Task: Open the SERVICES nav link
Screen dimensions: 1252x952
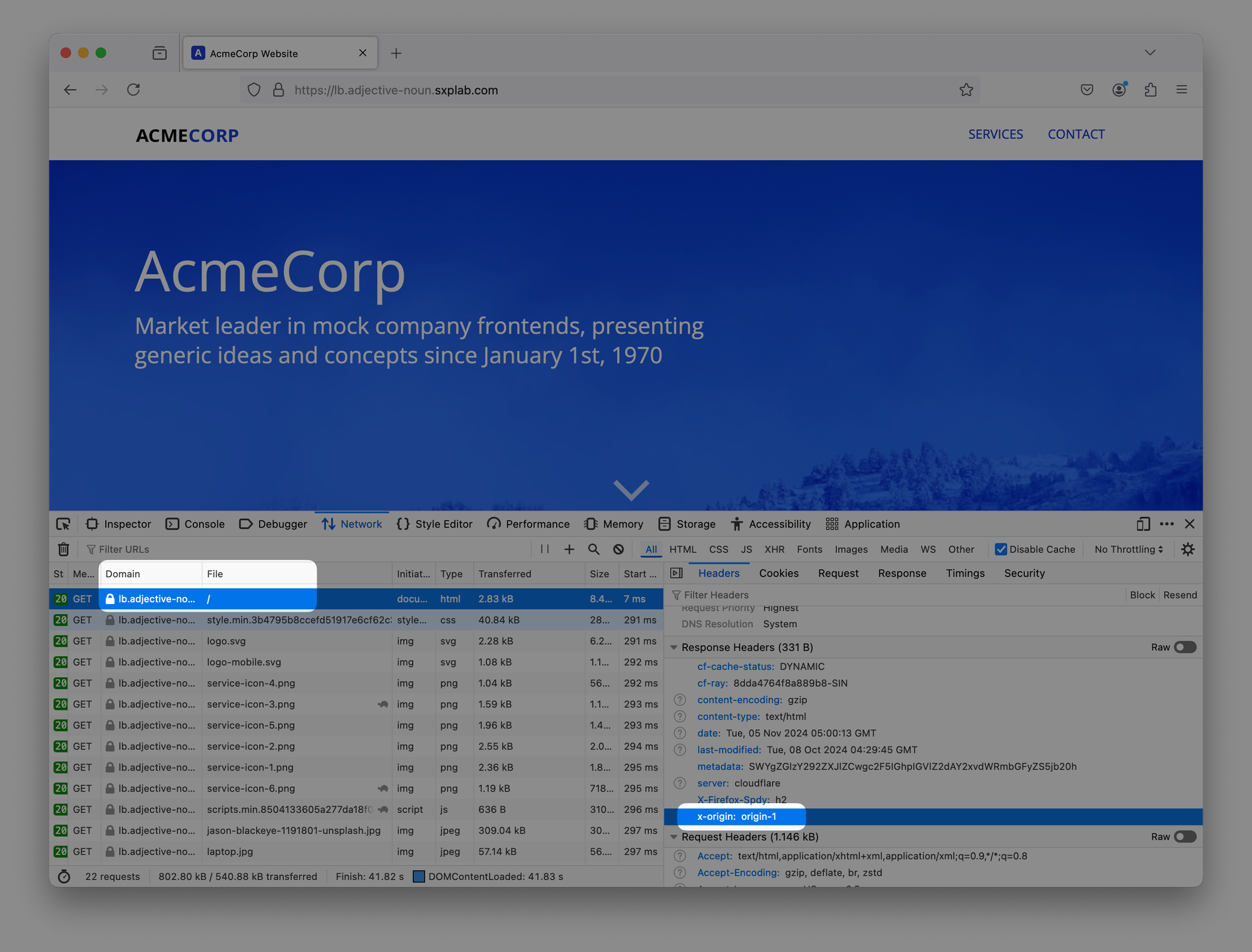Action: [x=995, y=134]
